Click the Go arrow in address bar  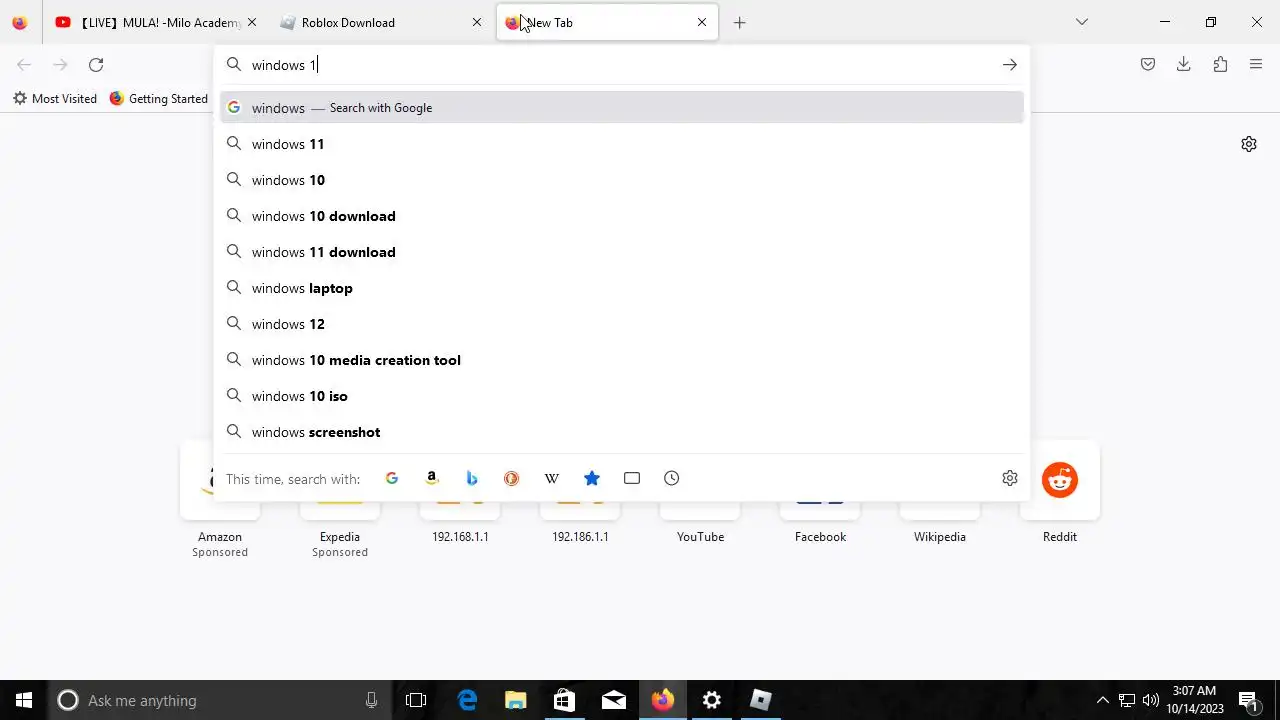(x=1010, y=65)
